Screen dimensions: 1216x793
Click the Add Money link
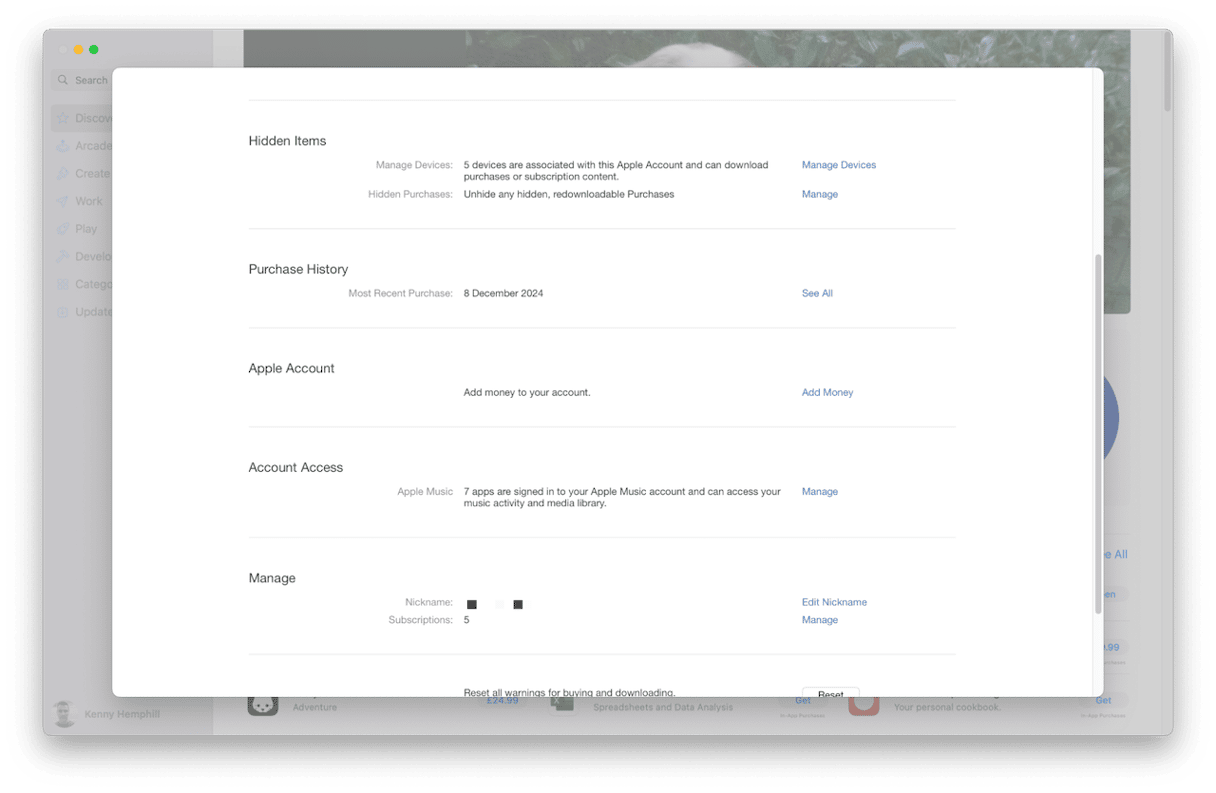click(827, 392)
